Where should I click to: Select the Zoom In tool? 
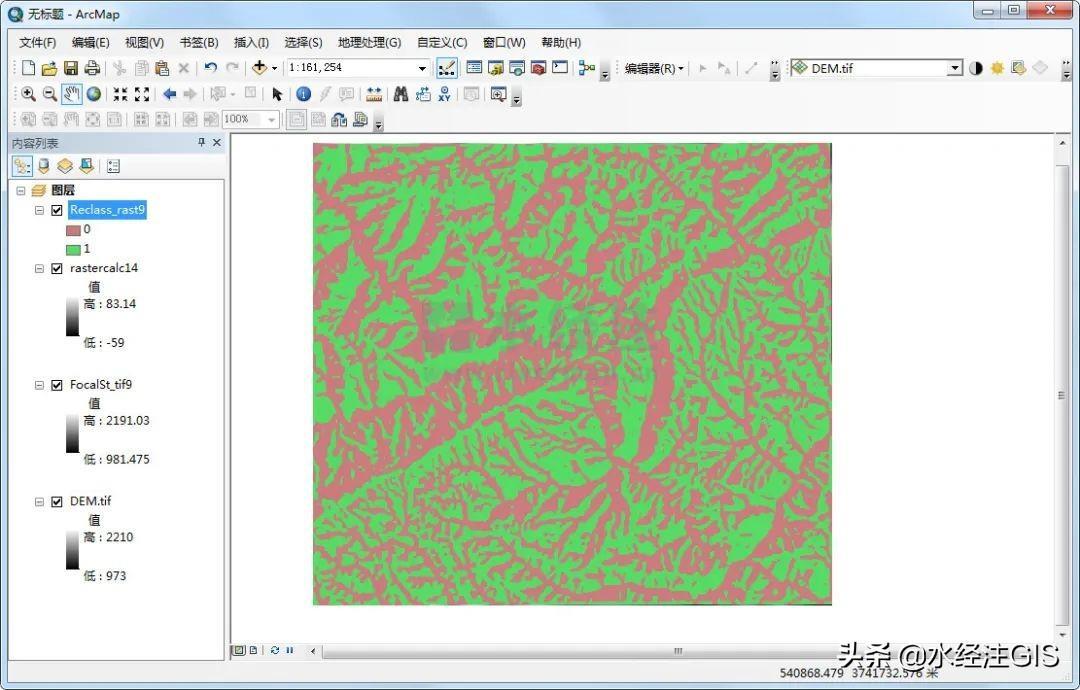pos(28,94)
